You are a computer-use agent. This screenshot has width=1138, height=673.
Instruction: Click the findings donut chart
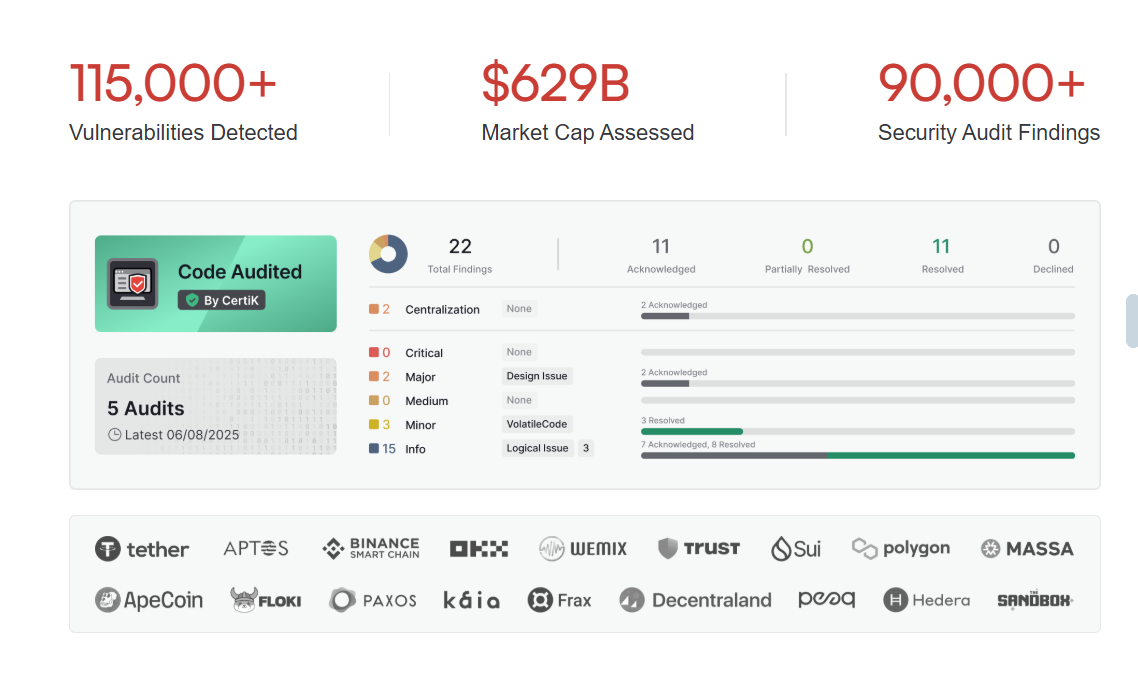click(x=388, y=254)
